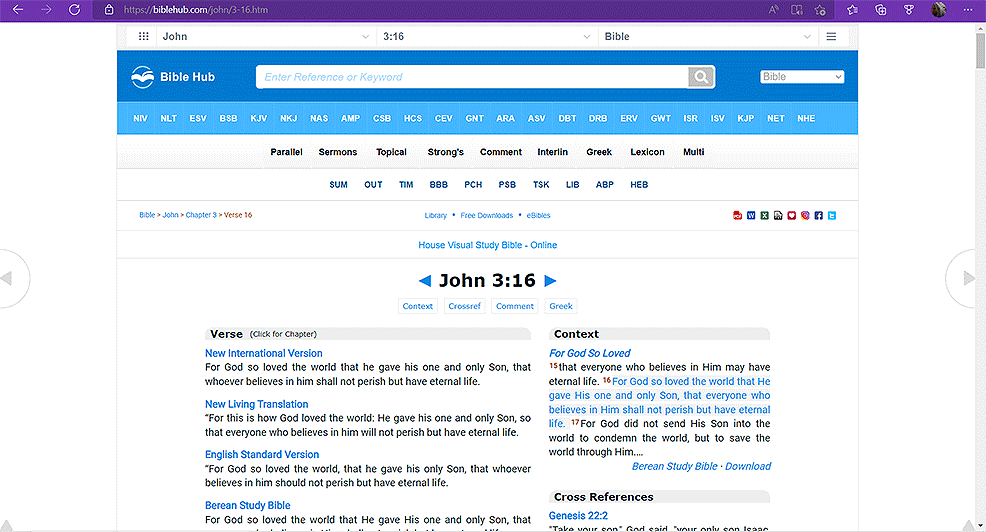
Task: Click the Bible Hub logo
Action: click(173, 77)
